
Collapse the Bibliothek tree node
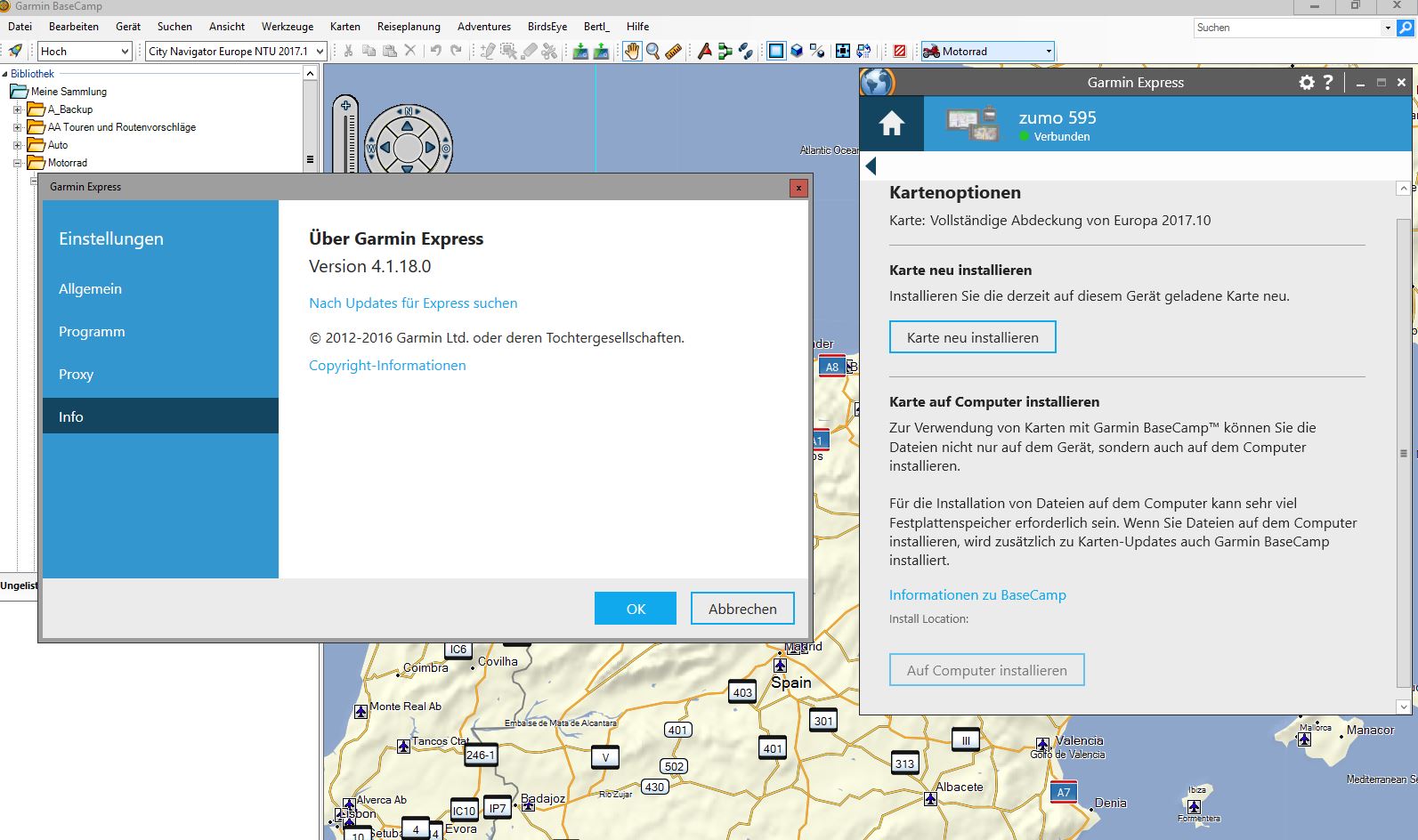click(x=4, y=74)
